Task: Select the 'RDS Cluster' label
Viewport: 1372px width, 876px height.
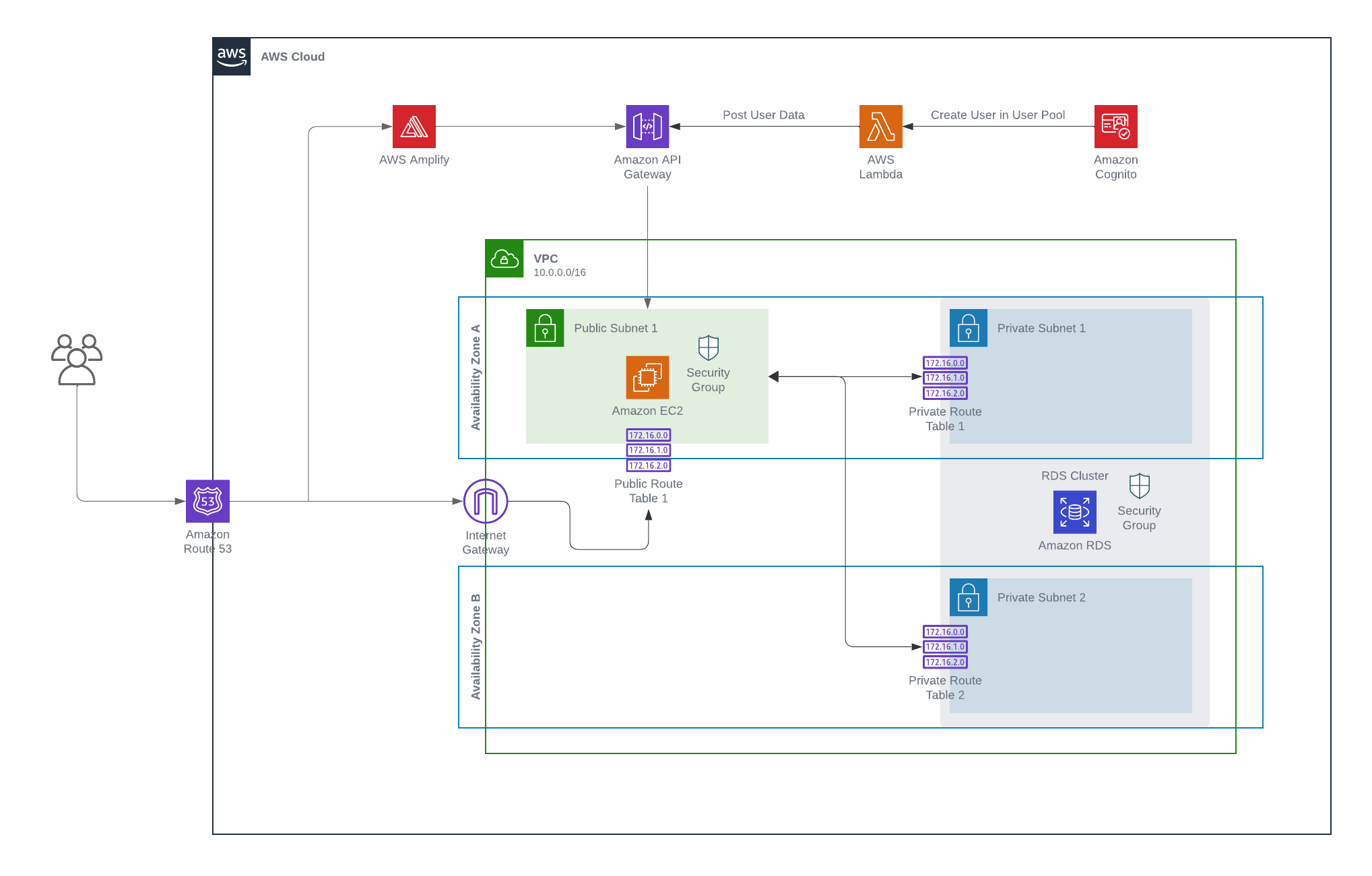Action: click(1075, 476)
